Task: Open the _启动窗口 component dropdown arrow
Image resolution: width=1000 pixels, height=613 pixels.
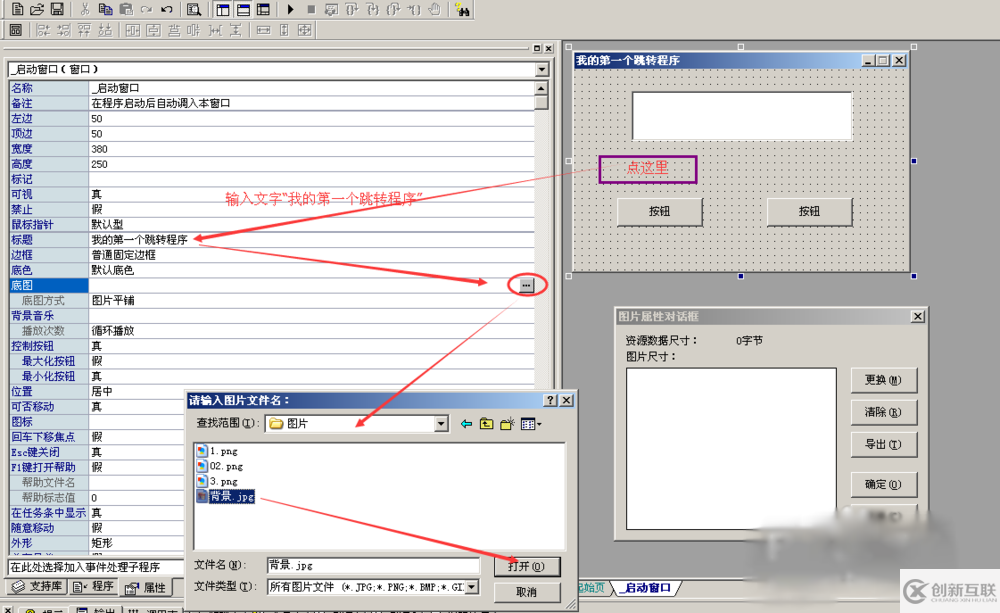Action: pyautogui.click(x=541, y=69)
